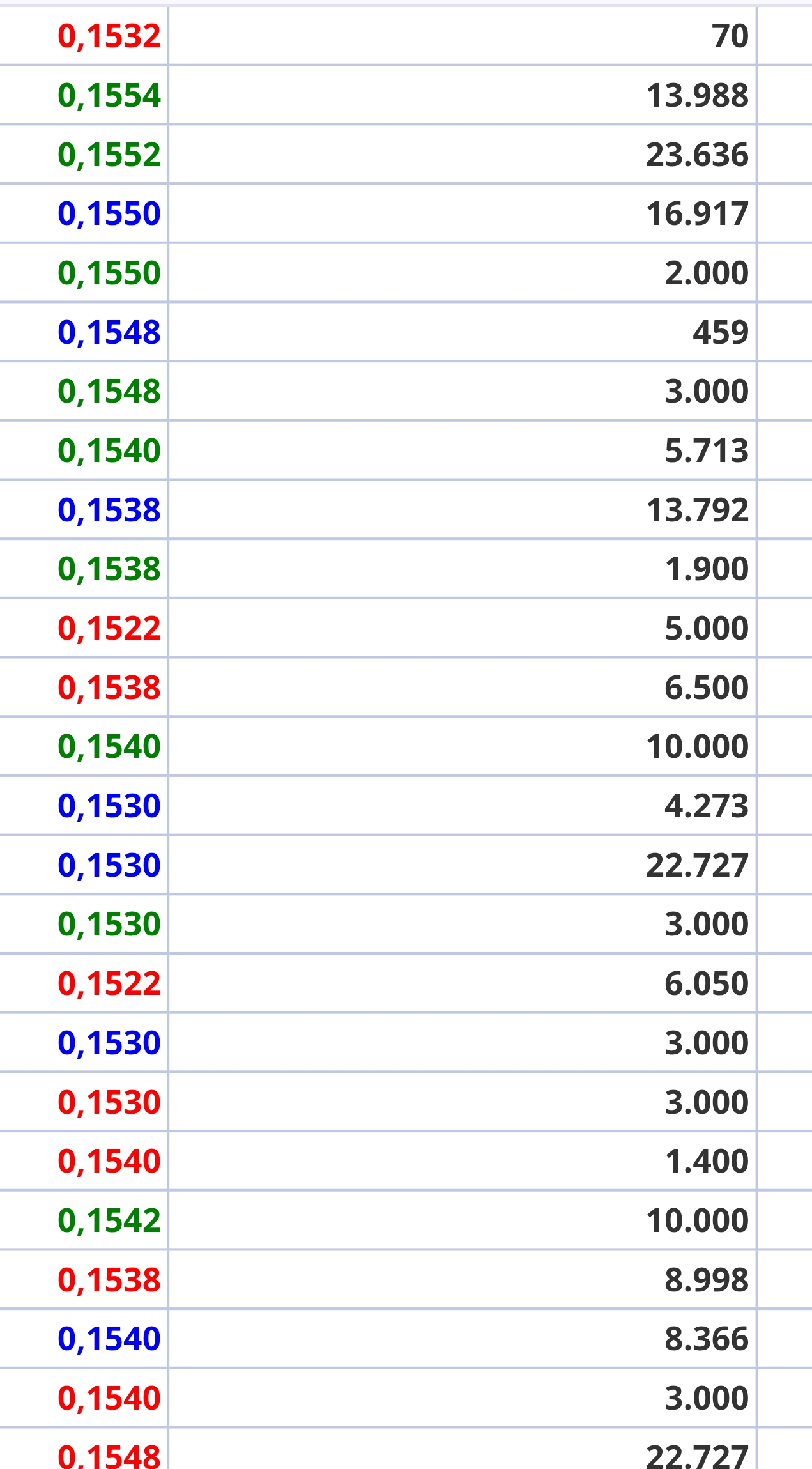Image resolution: width=812 pixels, height=1469 pixels.
Task: Select the 2.000 volume cell
Action: 706,273
